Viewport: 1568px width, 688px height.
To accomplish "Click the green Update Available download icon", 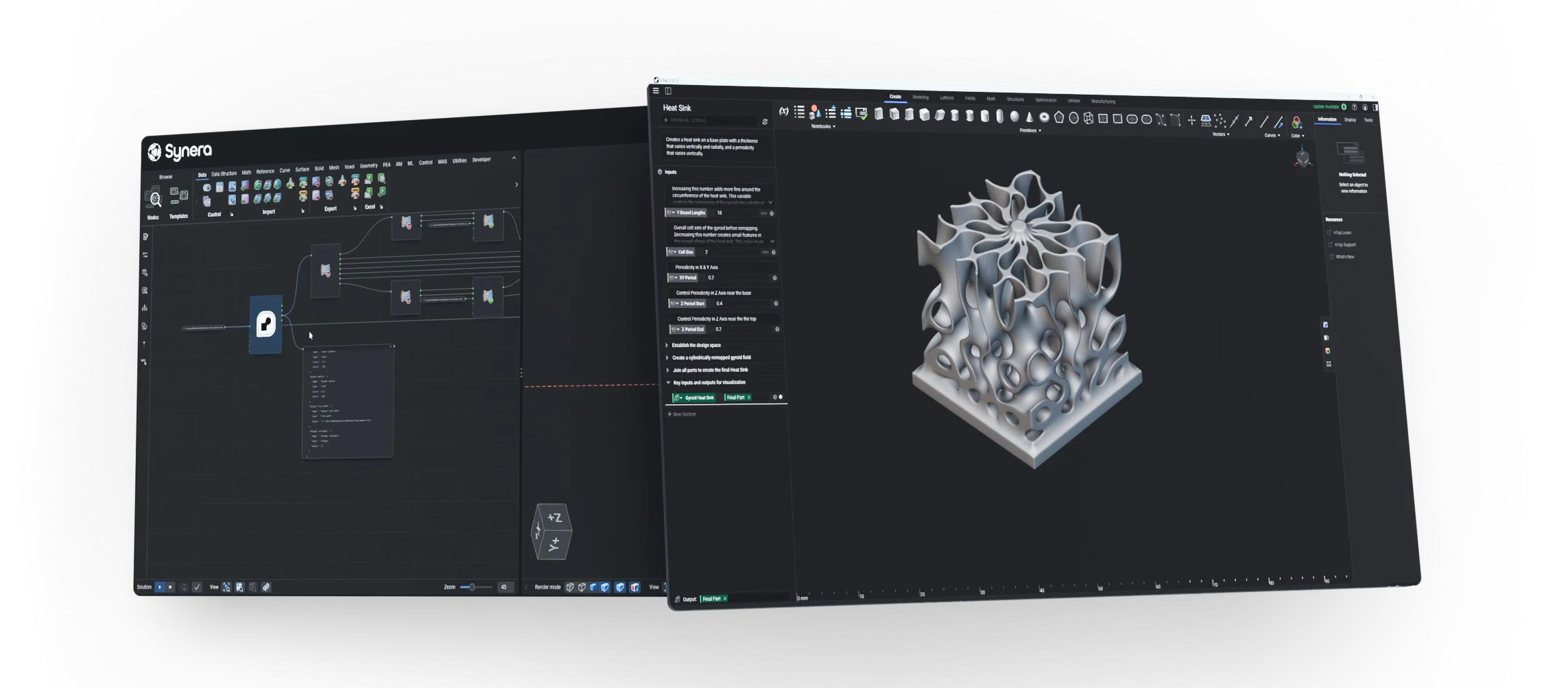I will [x=1344, y=107].
